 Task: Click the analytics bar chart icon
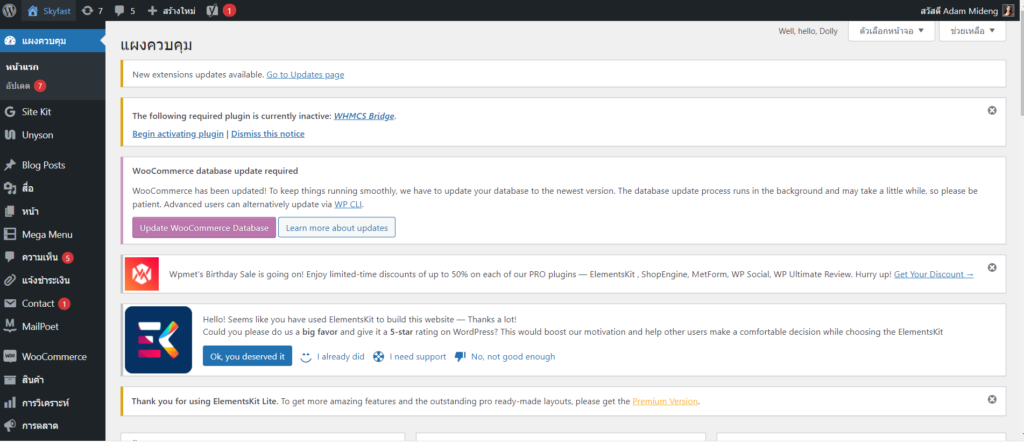[10, 402]
